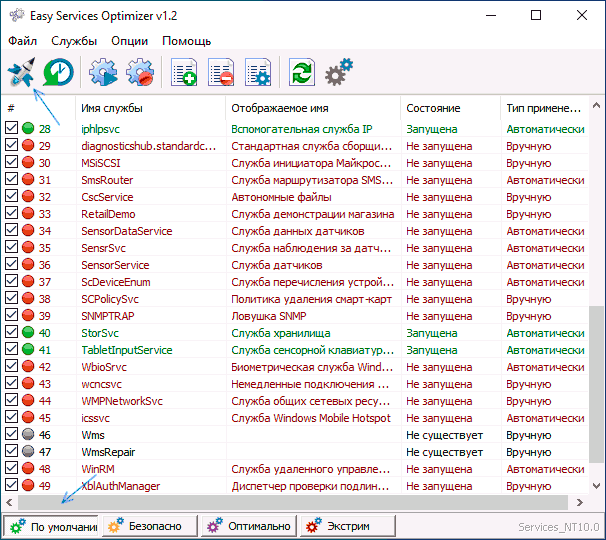Toggle the checkbox for row 39 SNMPTRAP

point(12,315)
